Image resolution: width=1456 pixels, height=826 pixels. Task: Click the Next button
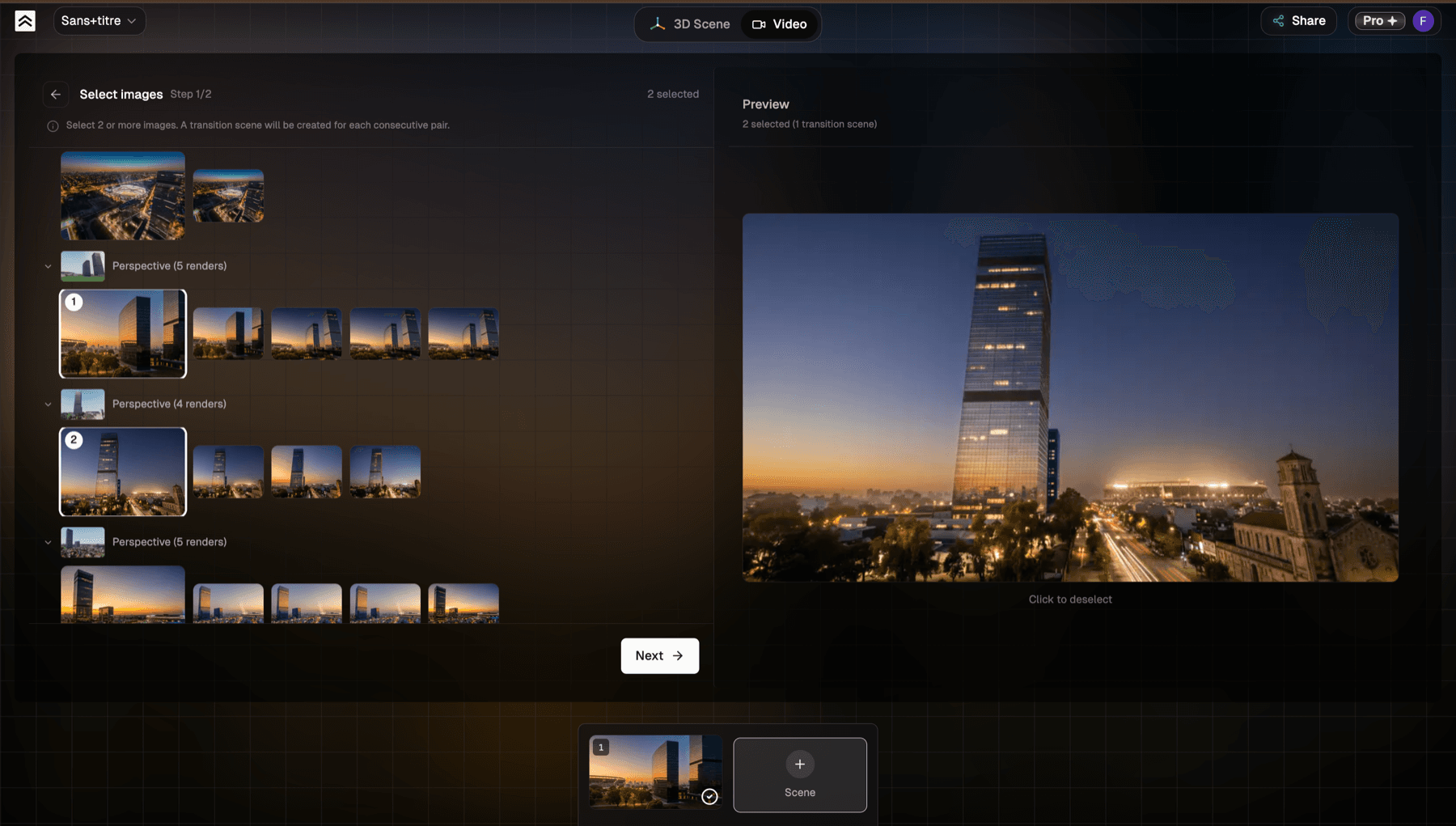[x=660, y=656]
